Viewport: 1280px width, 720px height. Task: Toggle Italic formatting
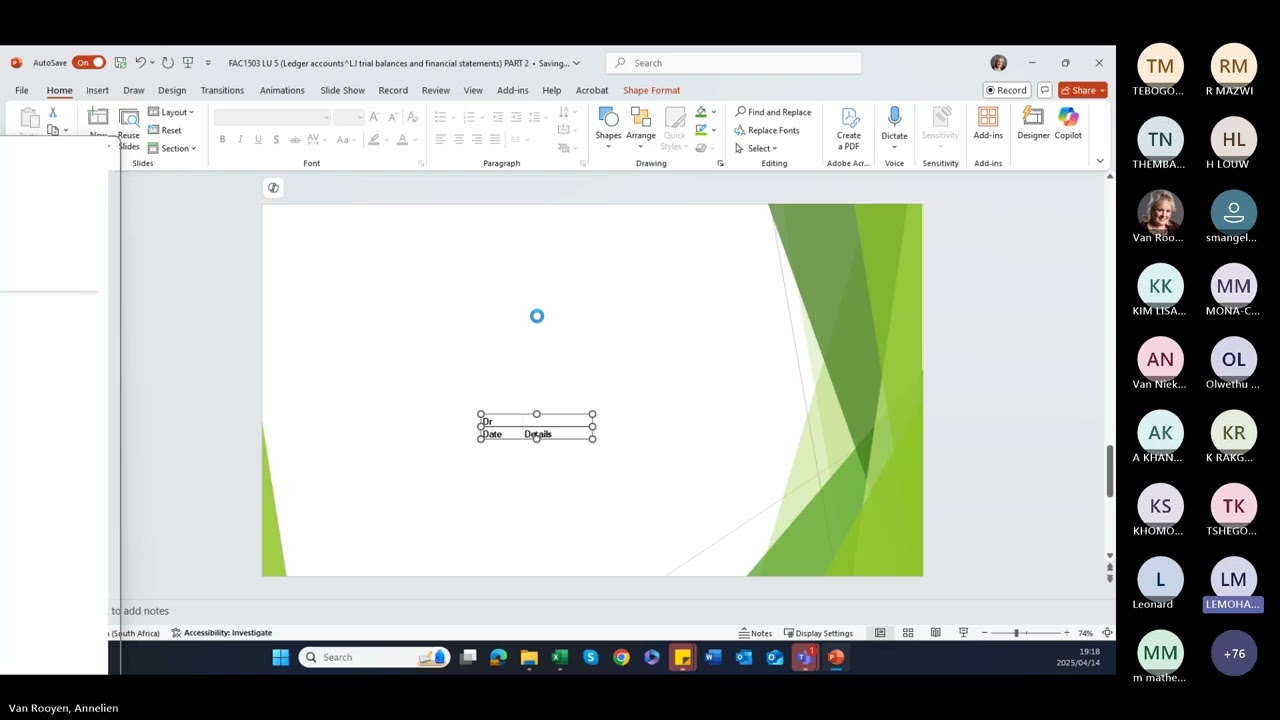(x=240, y=139)
